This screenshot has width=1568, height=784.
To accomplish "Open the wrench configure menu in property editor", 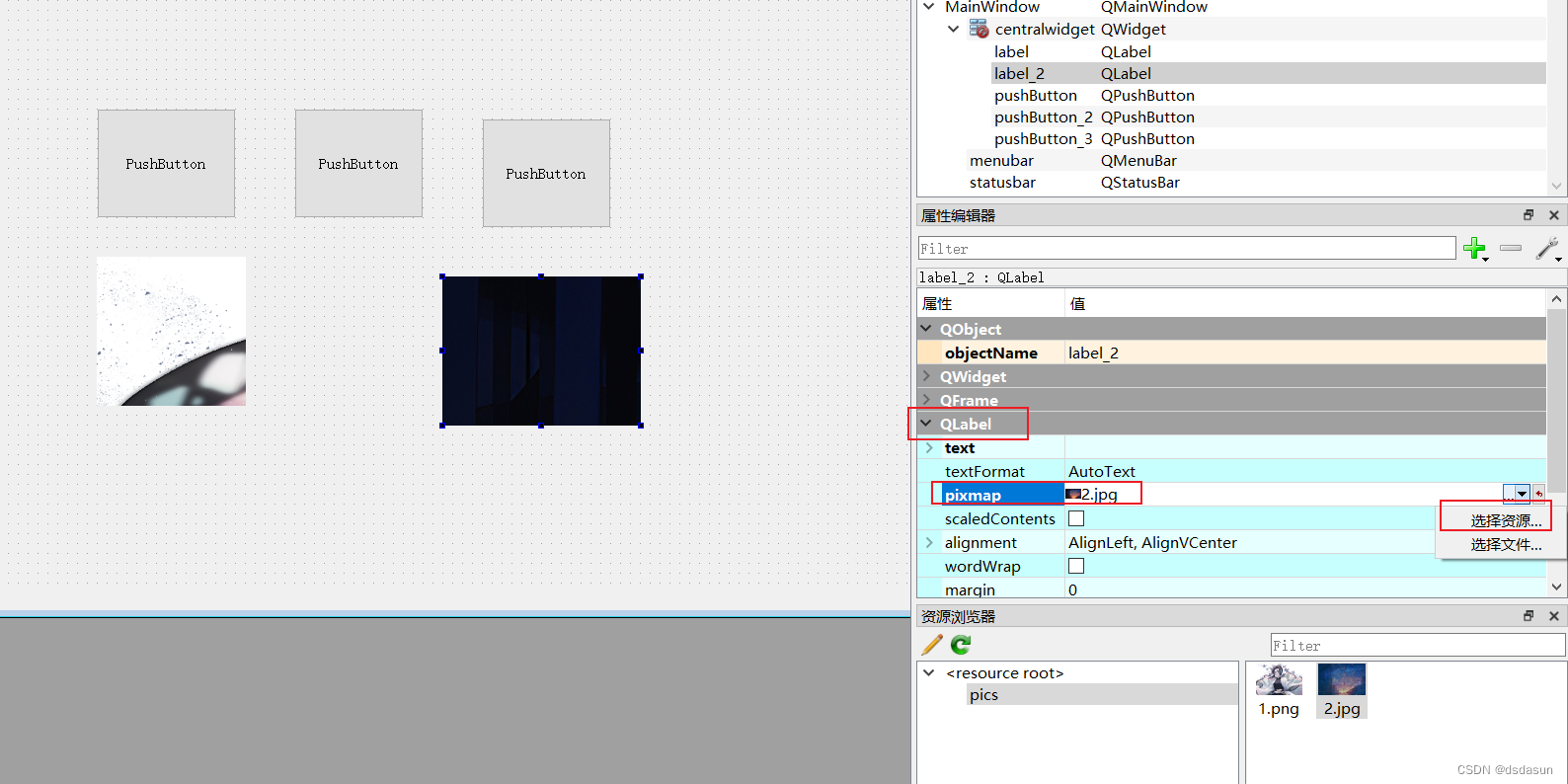I will point(1547,249).
